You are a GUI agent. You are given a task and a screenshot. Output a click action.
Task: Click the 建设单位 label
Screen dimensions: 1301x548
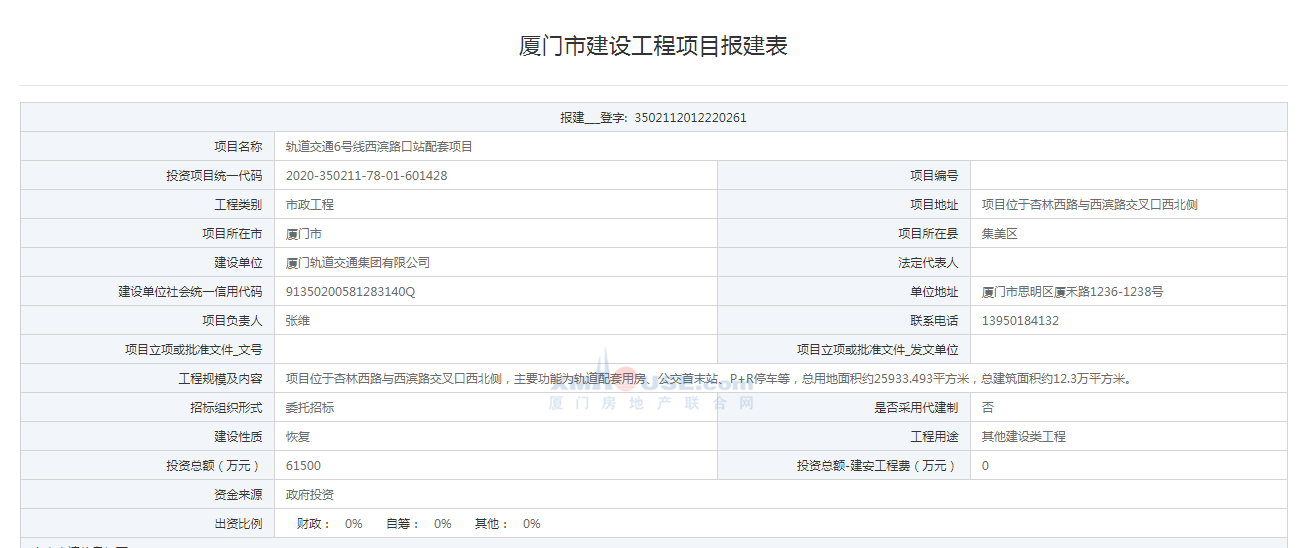238,263
